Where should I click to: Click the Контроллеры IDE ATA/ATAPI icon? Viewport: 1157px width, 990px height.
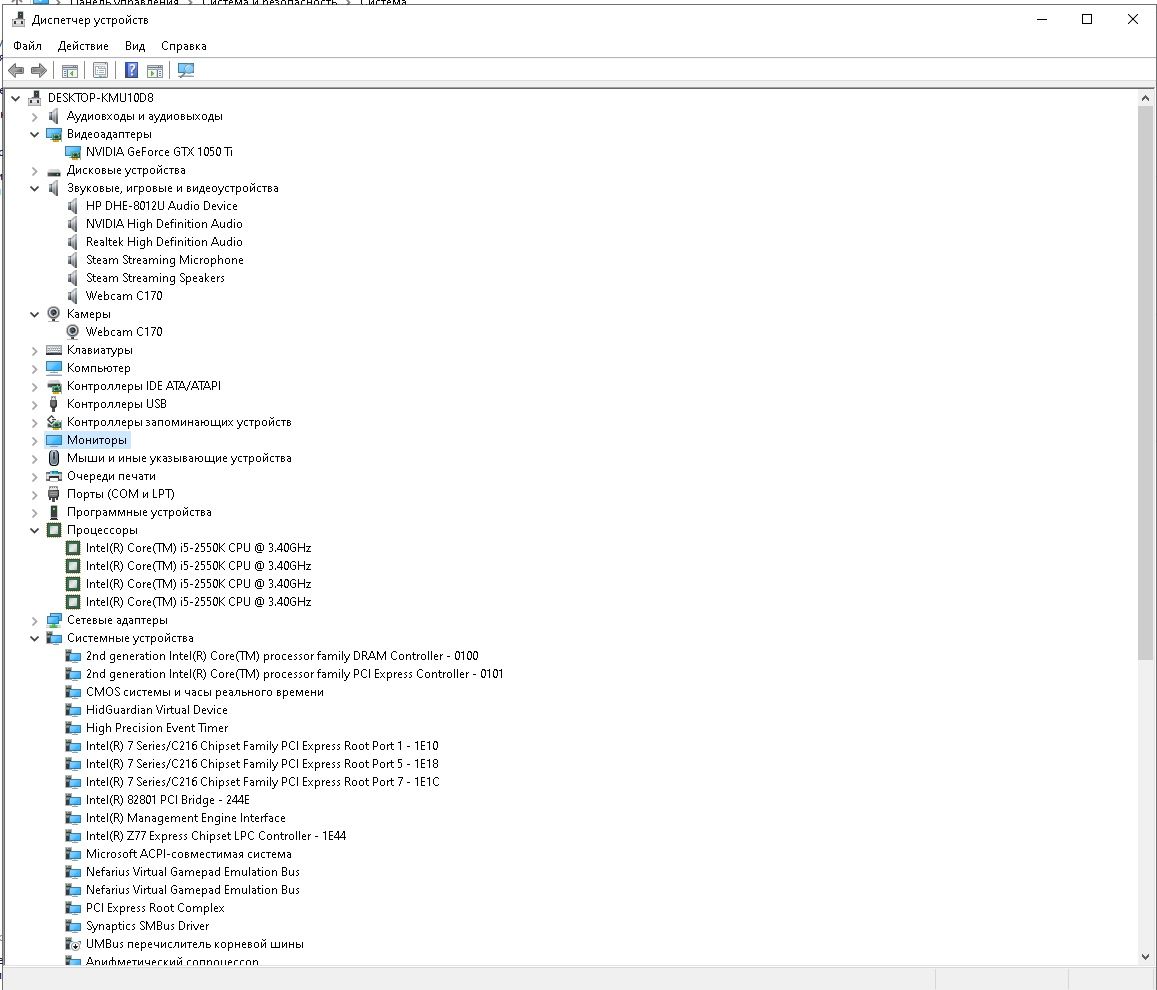pyautogui.click(x=54, y=387)
